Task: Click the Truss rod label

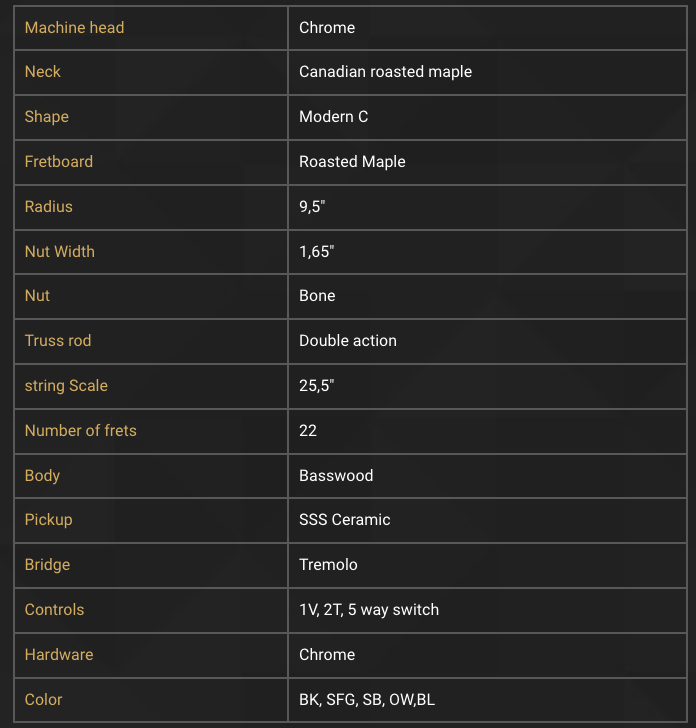Action: click(x=58, y=341)
